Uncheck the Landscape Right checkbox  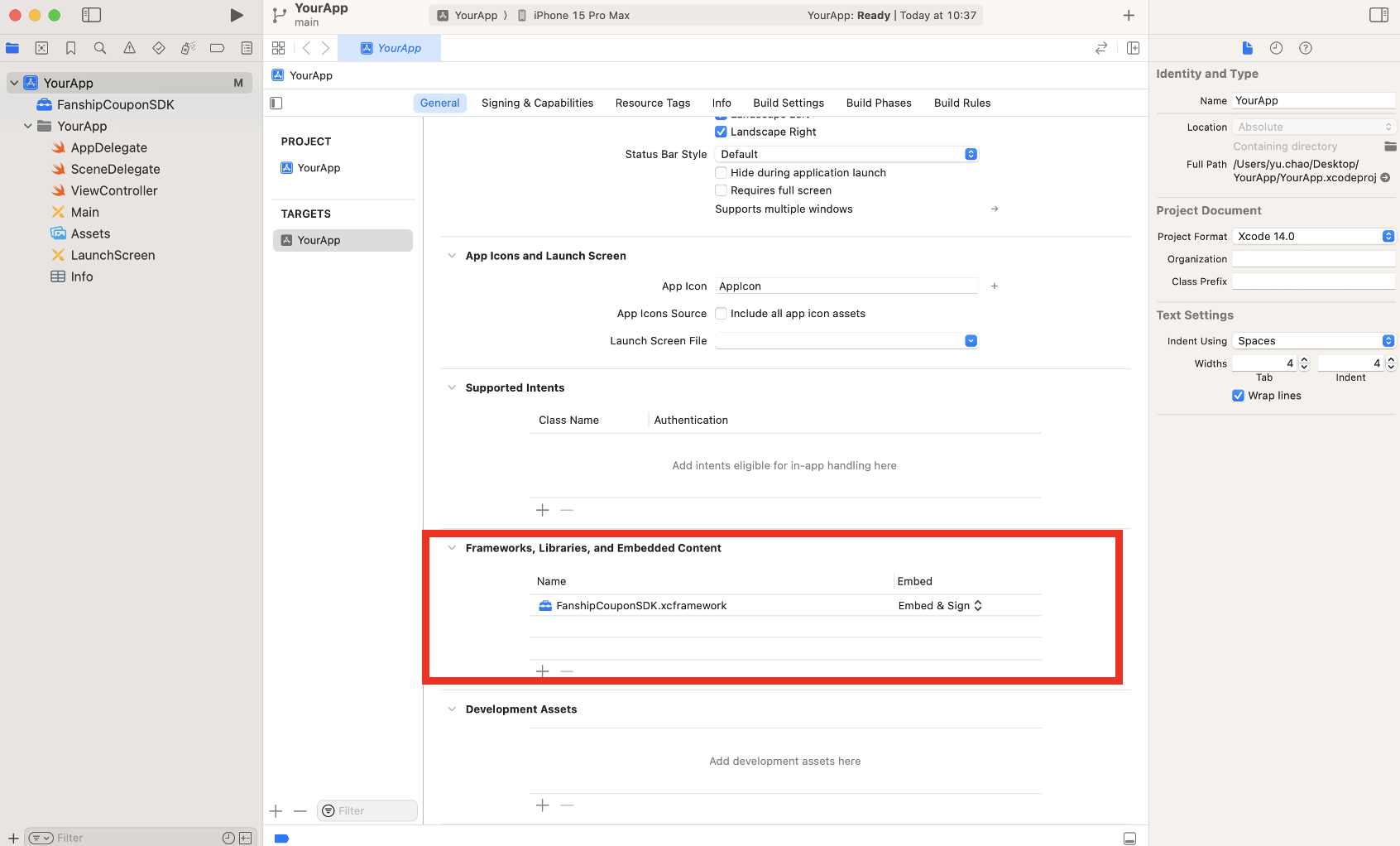[x=721, y=132]
